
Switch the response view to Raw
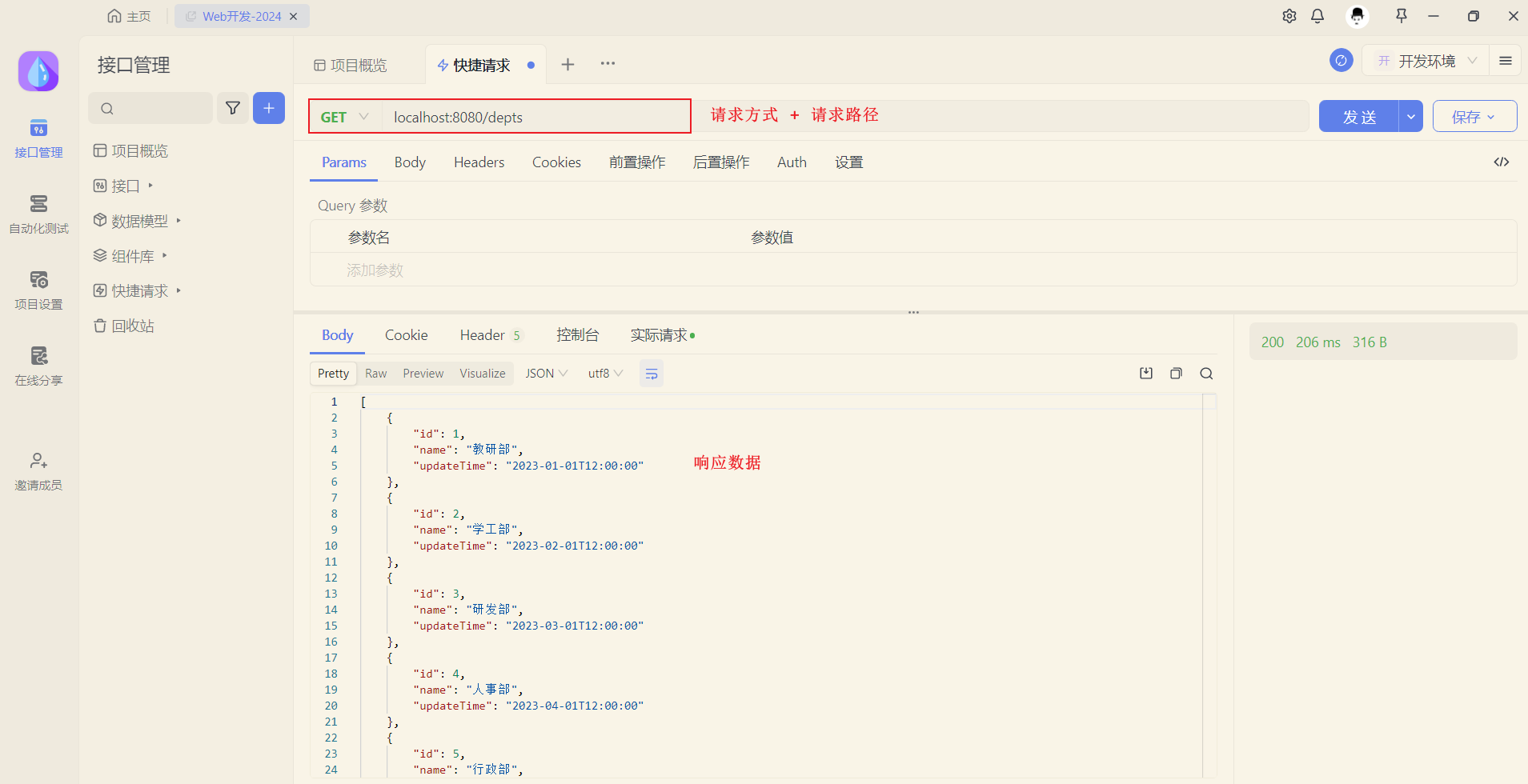point(375,373)
